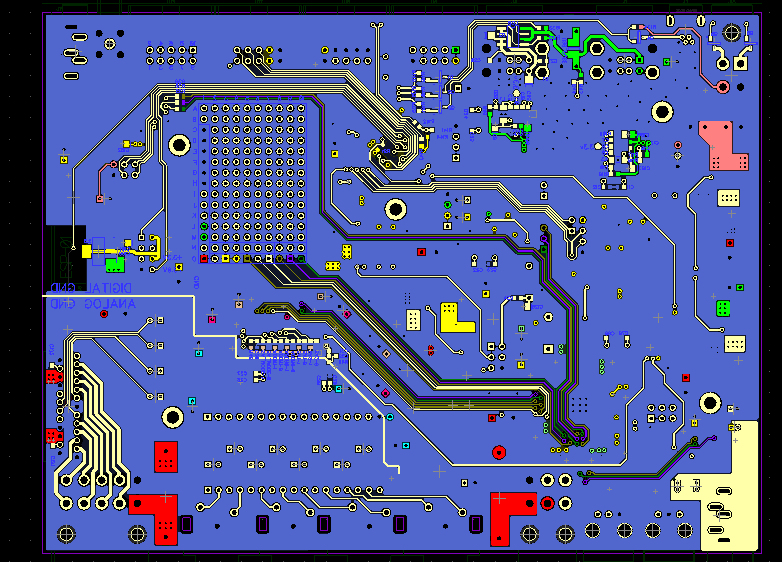This screenshot has height=562, width=782.
Task: Select the green pad beside the yellow RF trace
Action: tap(115, 265)
